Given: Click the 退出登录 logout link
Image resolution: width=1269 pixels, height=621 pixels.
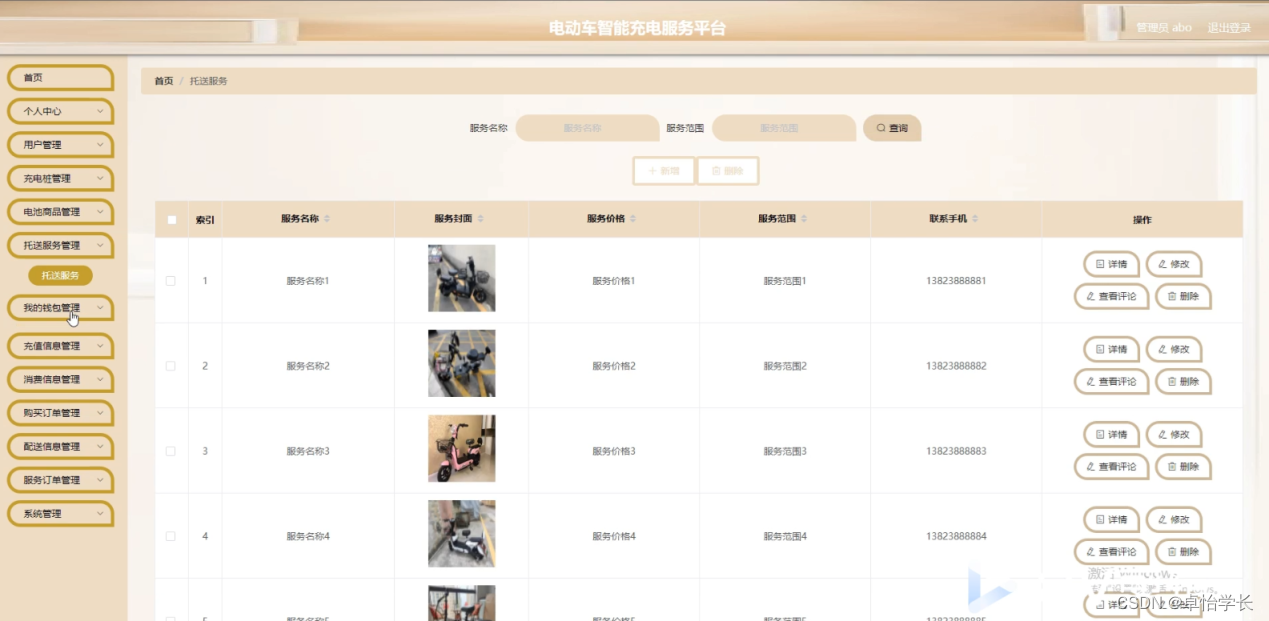Looking at the screenshot, I should 1229,28.
